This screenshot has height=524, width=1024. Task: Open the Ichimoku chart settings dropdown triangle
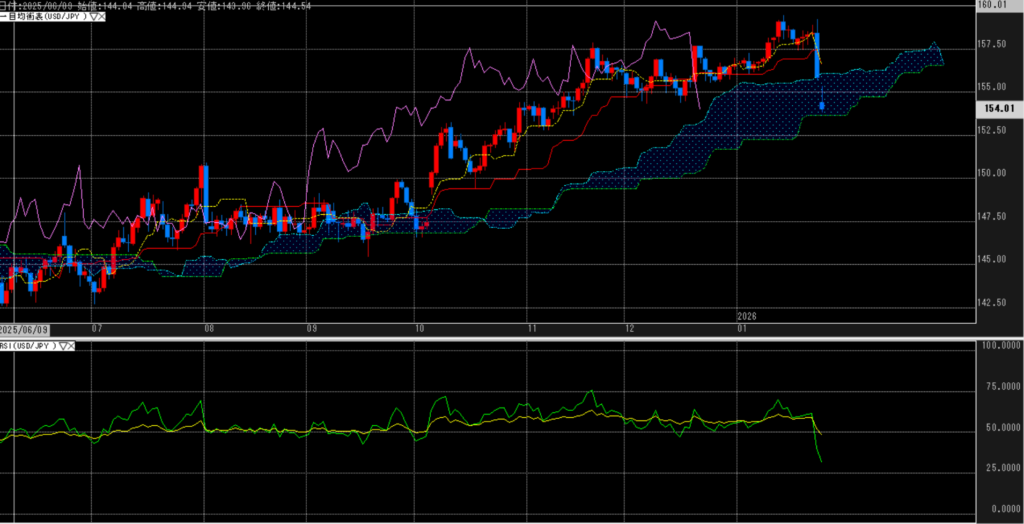[x=93, y=17]
